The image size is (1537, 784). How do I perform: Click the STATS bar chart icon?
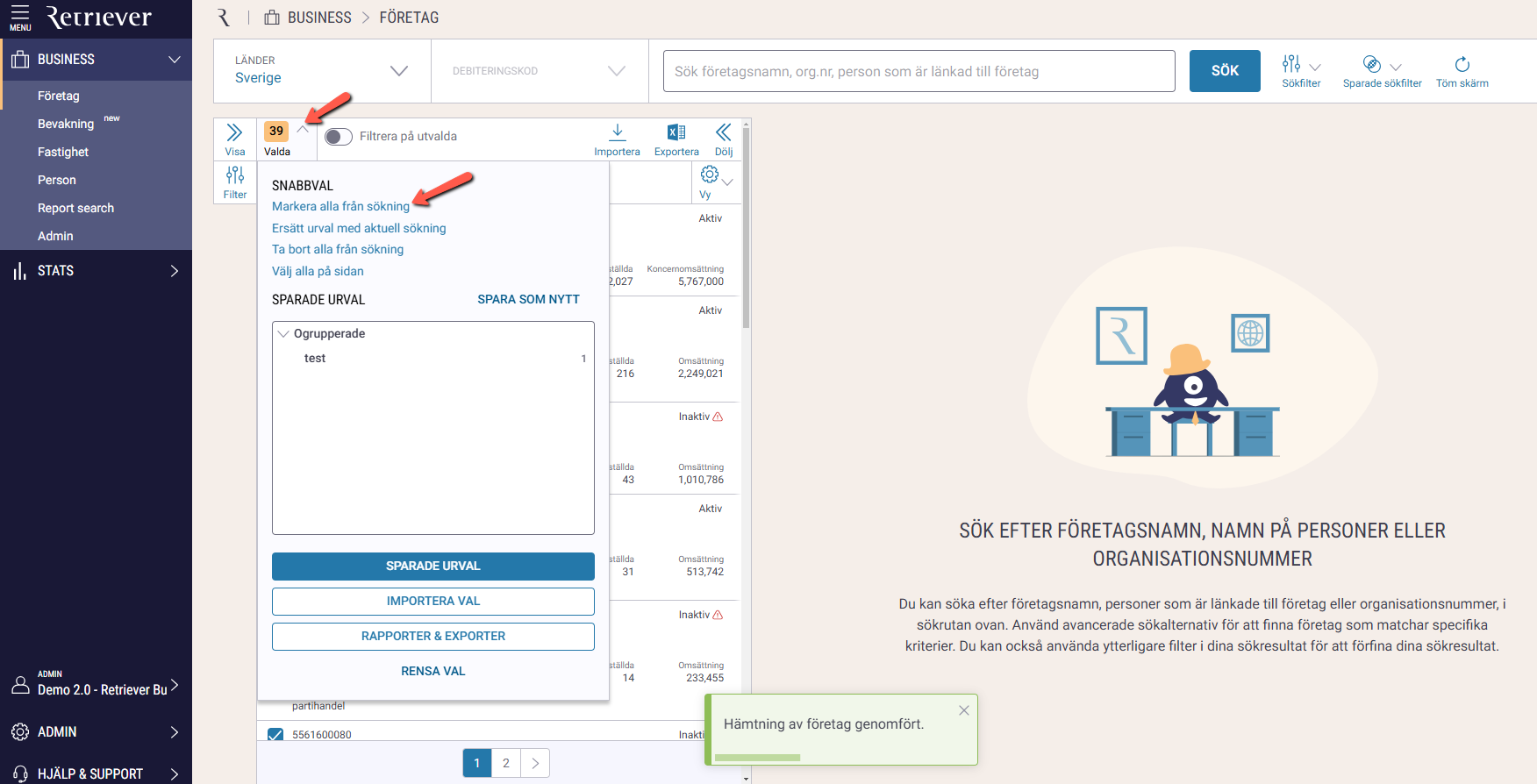point(20,271)
